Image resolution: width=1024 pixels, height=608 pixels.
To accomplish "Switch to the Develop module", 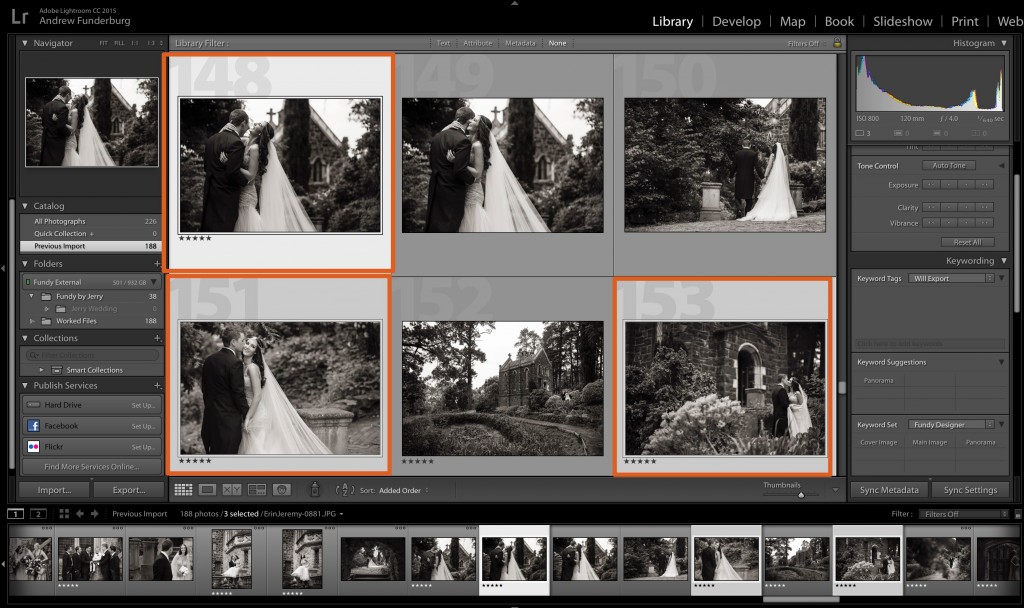I will tap(737, 21).
